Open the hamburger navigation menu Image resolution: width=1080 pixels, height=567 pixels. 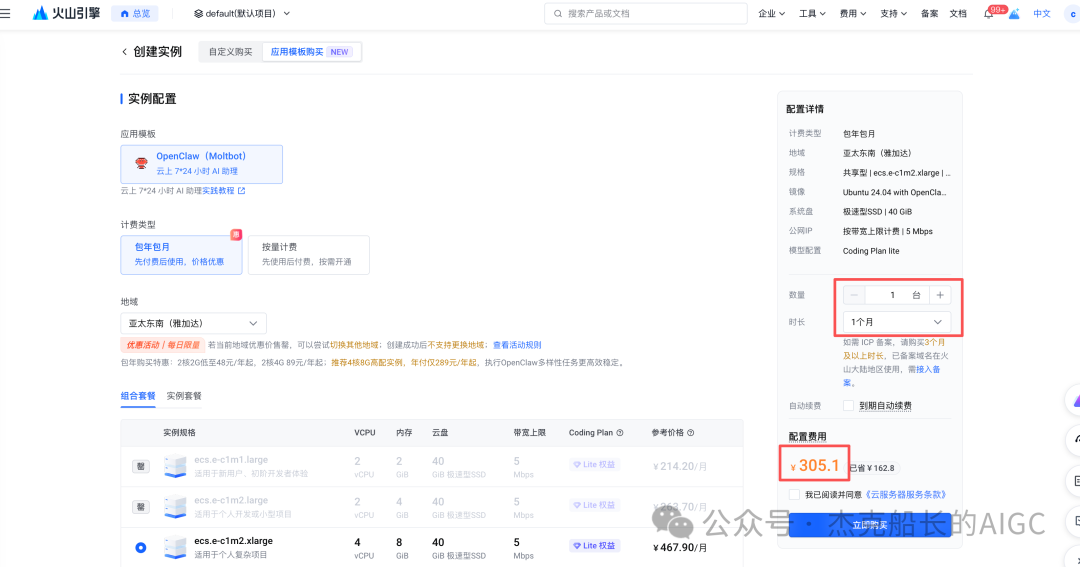6,13
